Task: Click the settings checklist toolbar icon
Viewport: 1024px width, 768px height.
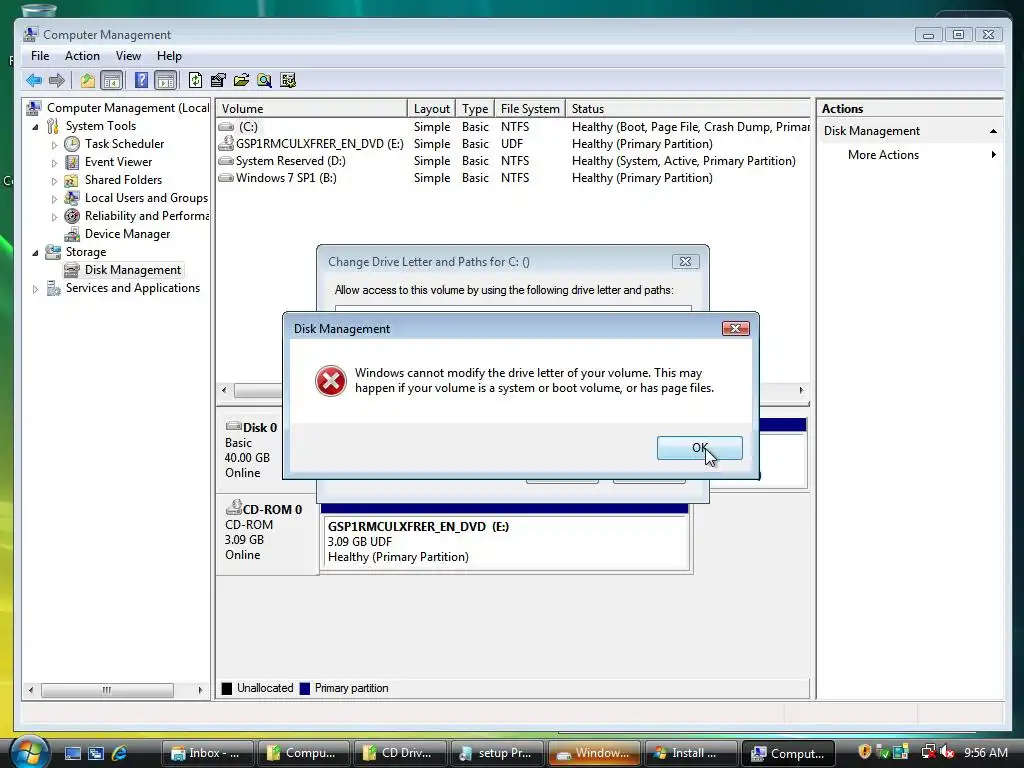Action: point(288,80)
